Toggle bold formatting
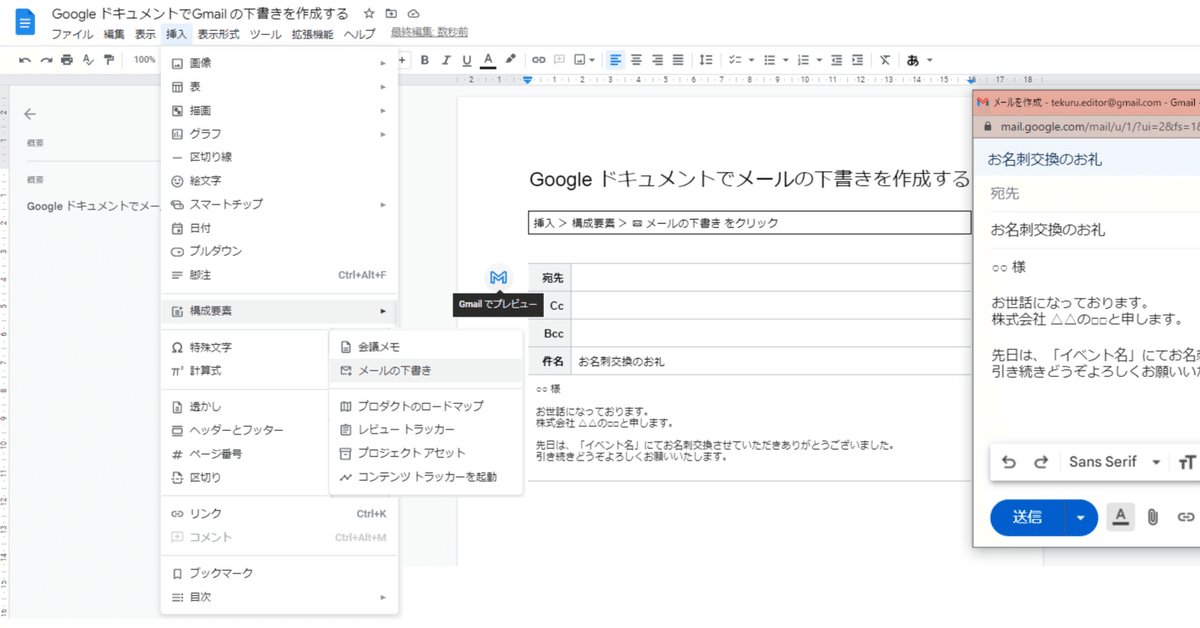 [x=424, y=60]
